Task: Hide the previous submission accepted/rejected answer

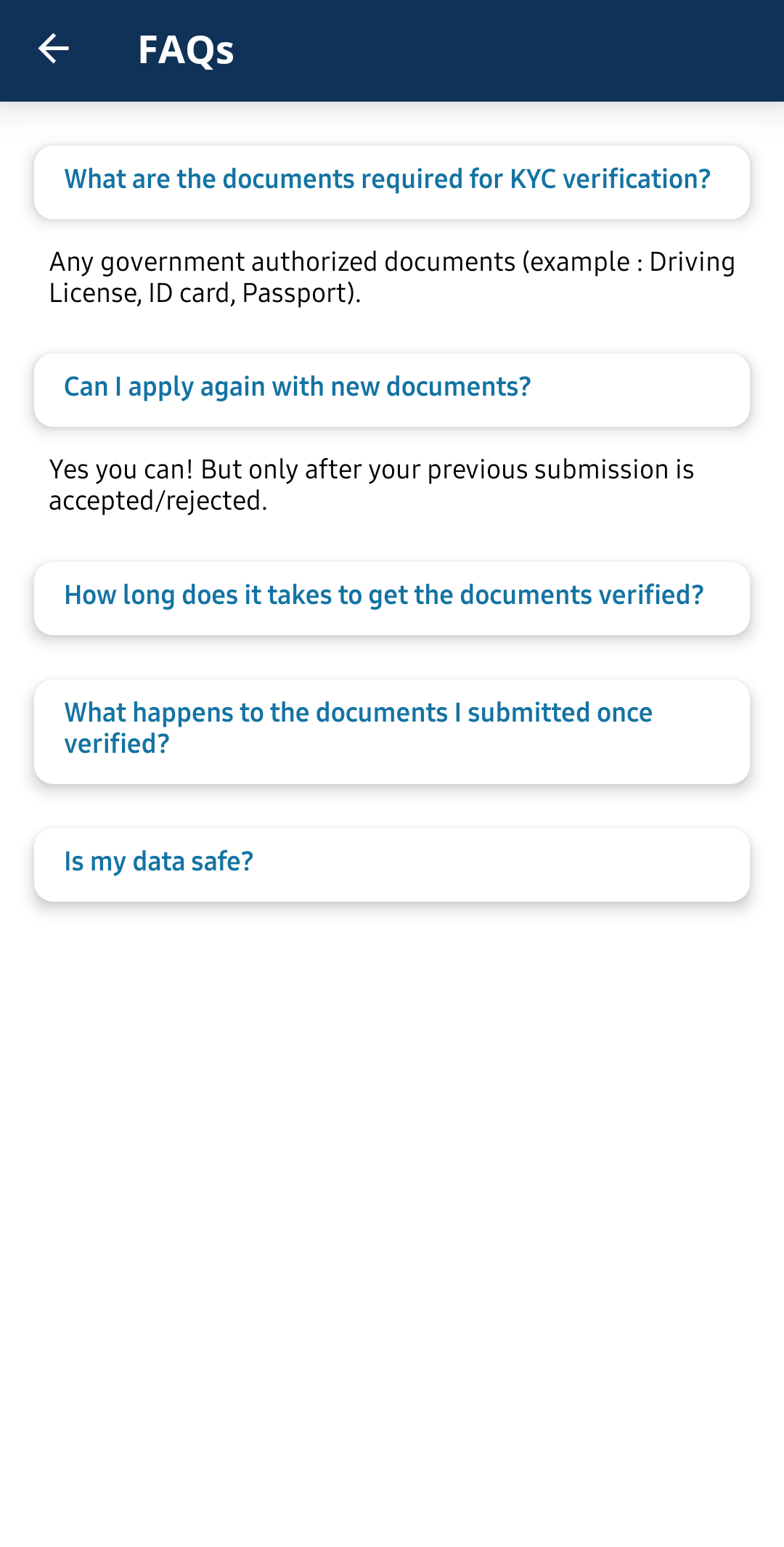Action: tap(391, 389)
